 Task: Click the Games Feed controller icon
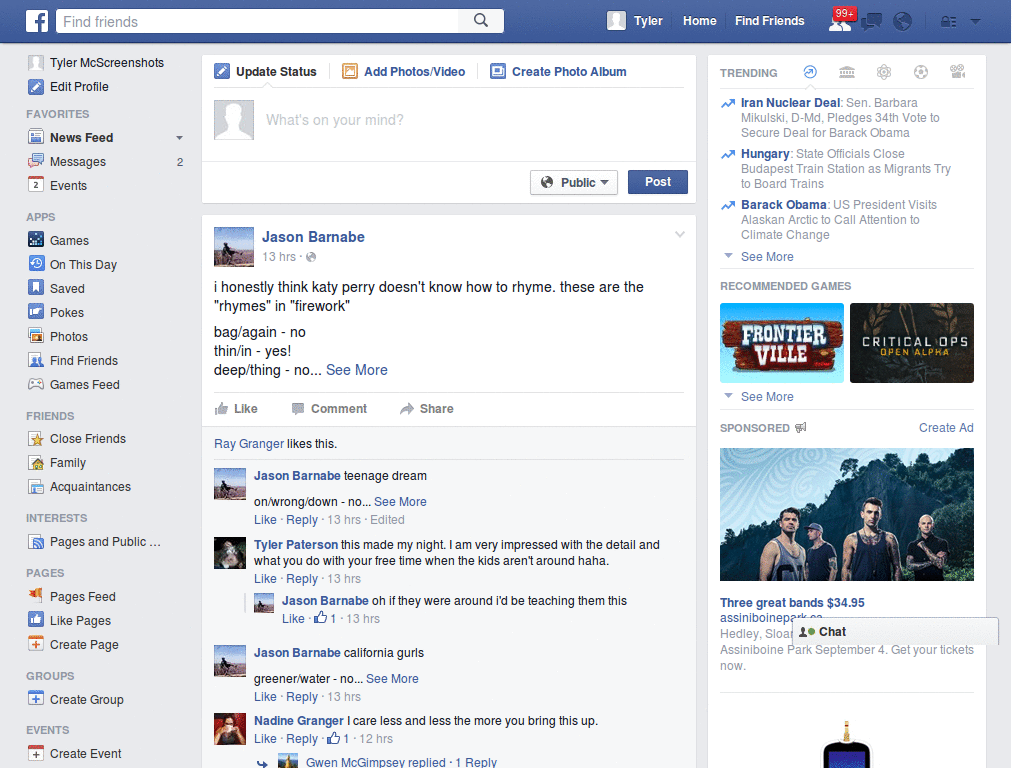pos(36,384)
